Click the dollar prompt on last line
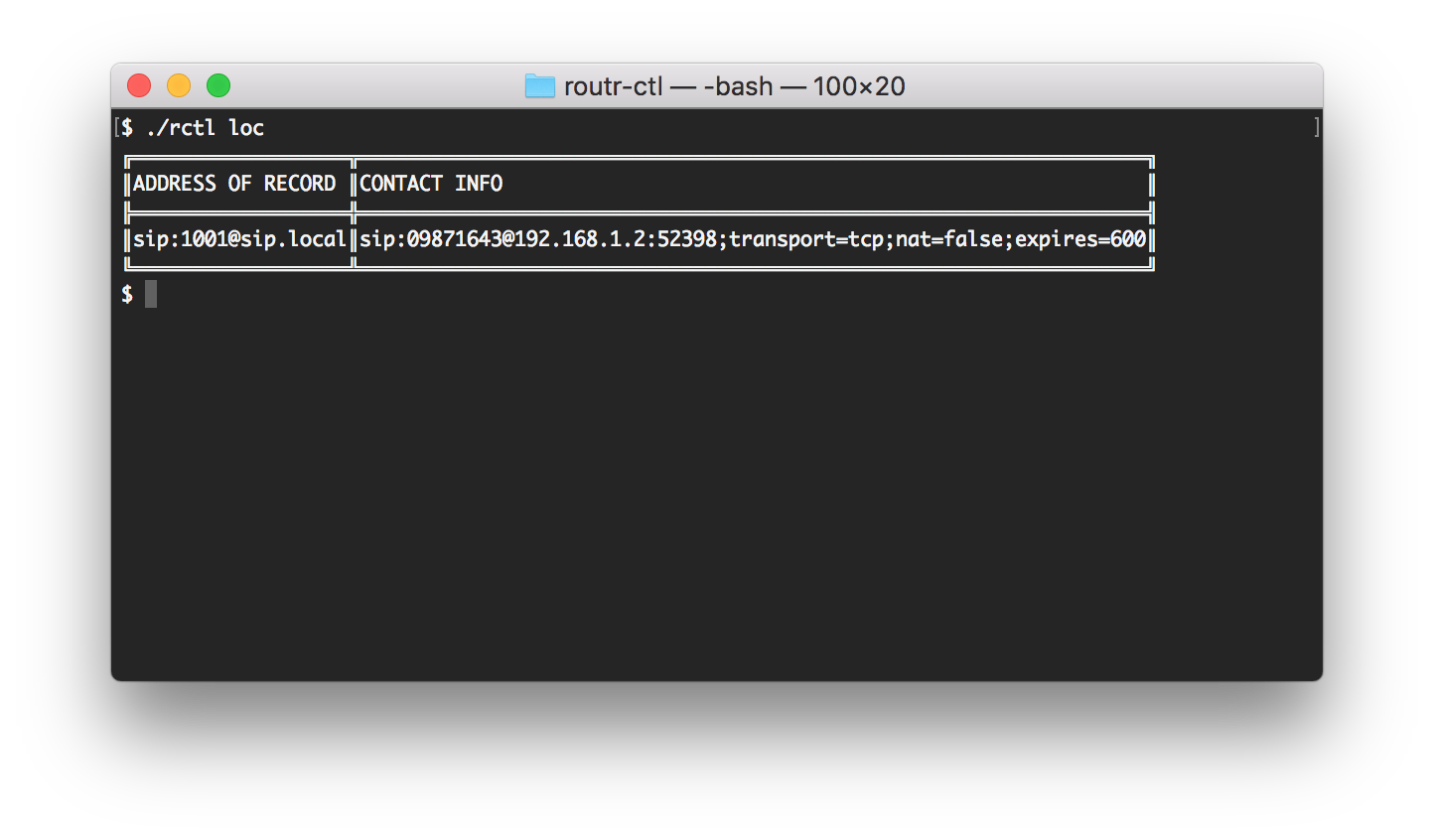The image size is (1434, 840). click(x=127, y=294)
